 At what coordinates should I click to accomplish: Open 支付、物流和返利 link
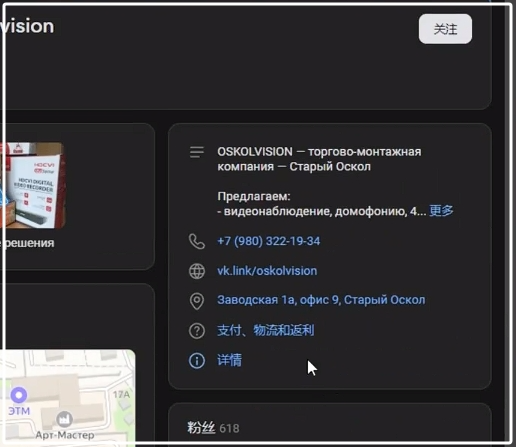coord(265,330)
